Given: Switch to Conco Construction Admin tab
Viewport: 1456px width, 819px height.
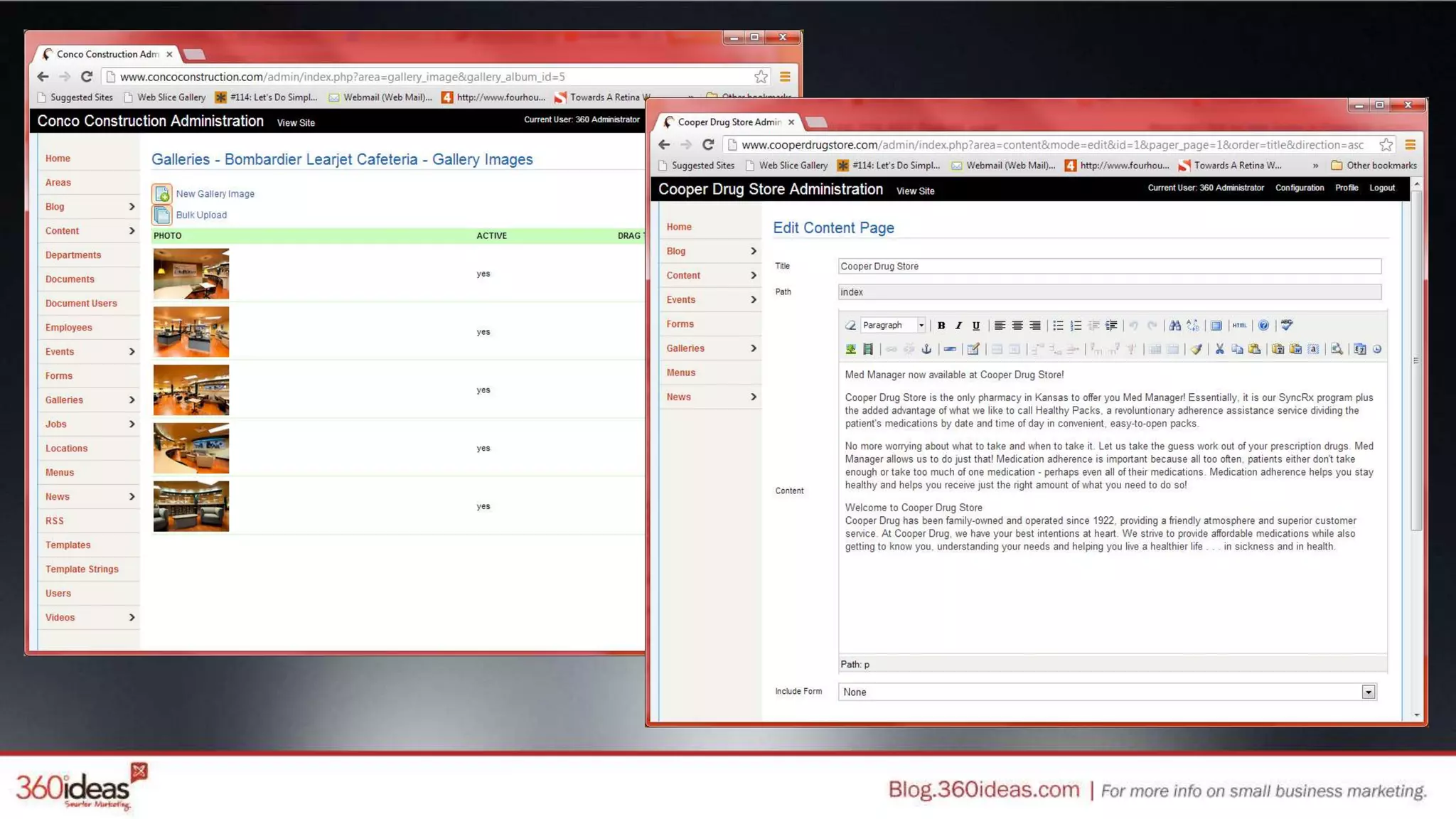Looking at the screenshot, I should [x=107, y=54].
